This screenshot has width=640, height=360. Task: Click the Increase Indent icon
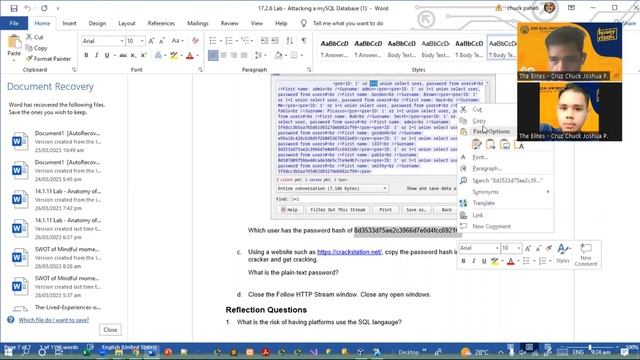click(x=275, y=41)
